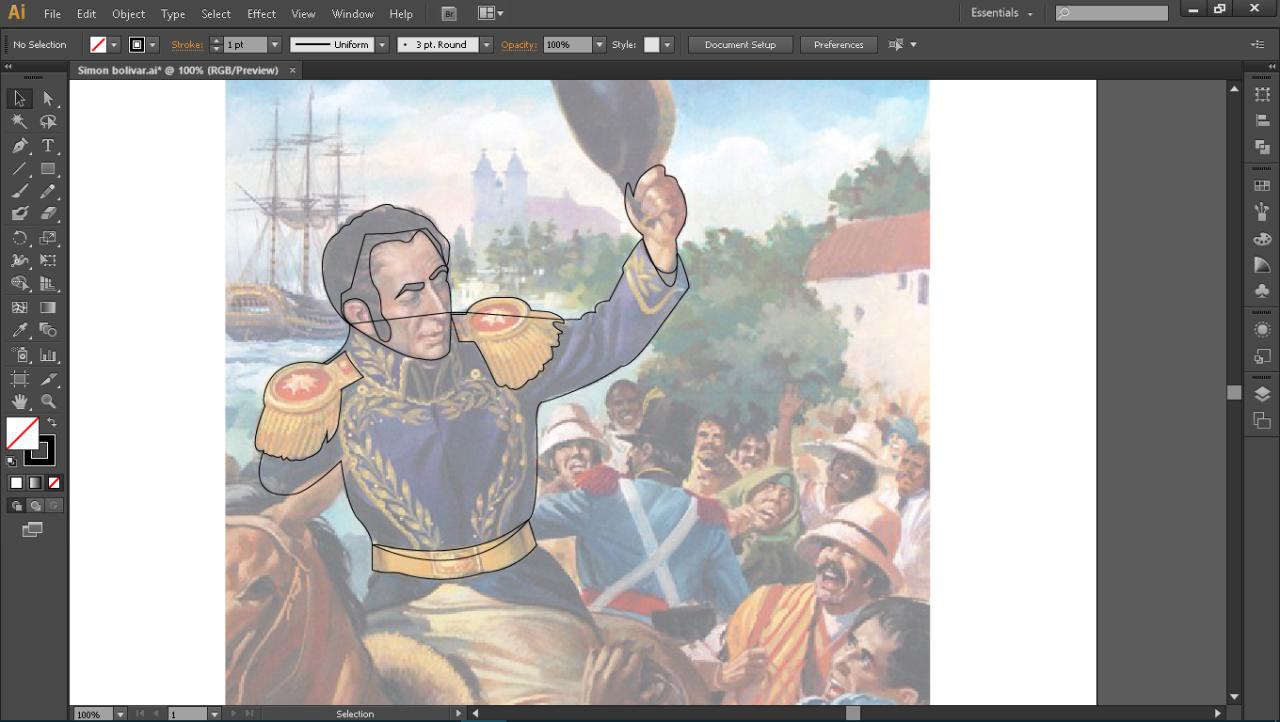
Task: Select the Scale tool
Action: click(48, 238)
